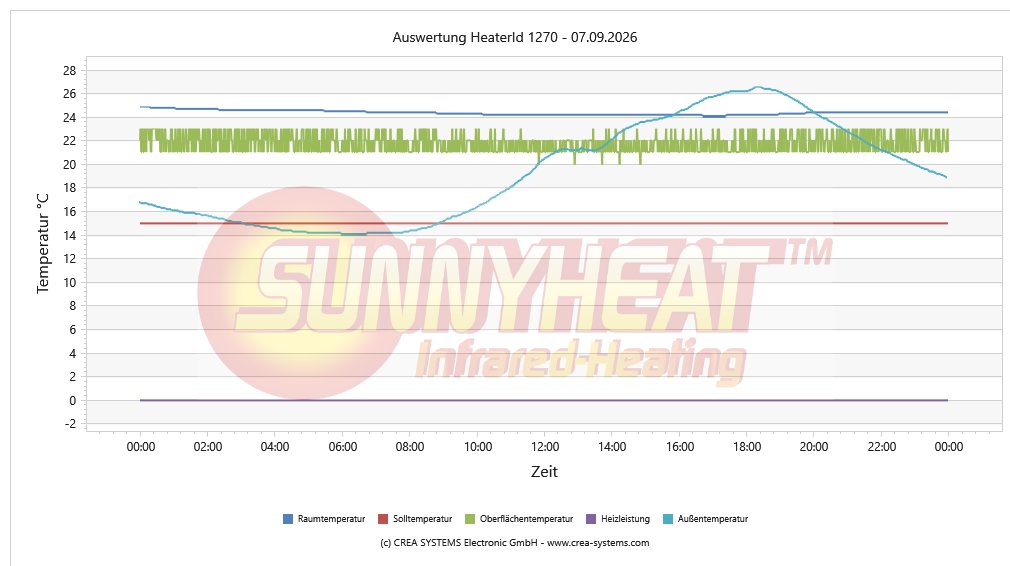Click the 02:00 time axis label
1010x566 pixels.
208,447
